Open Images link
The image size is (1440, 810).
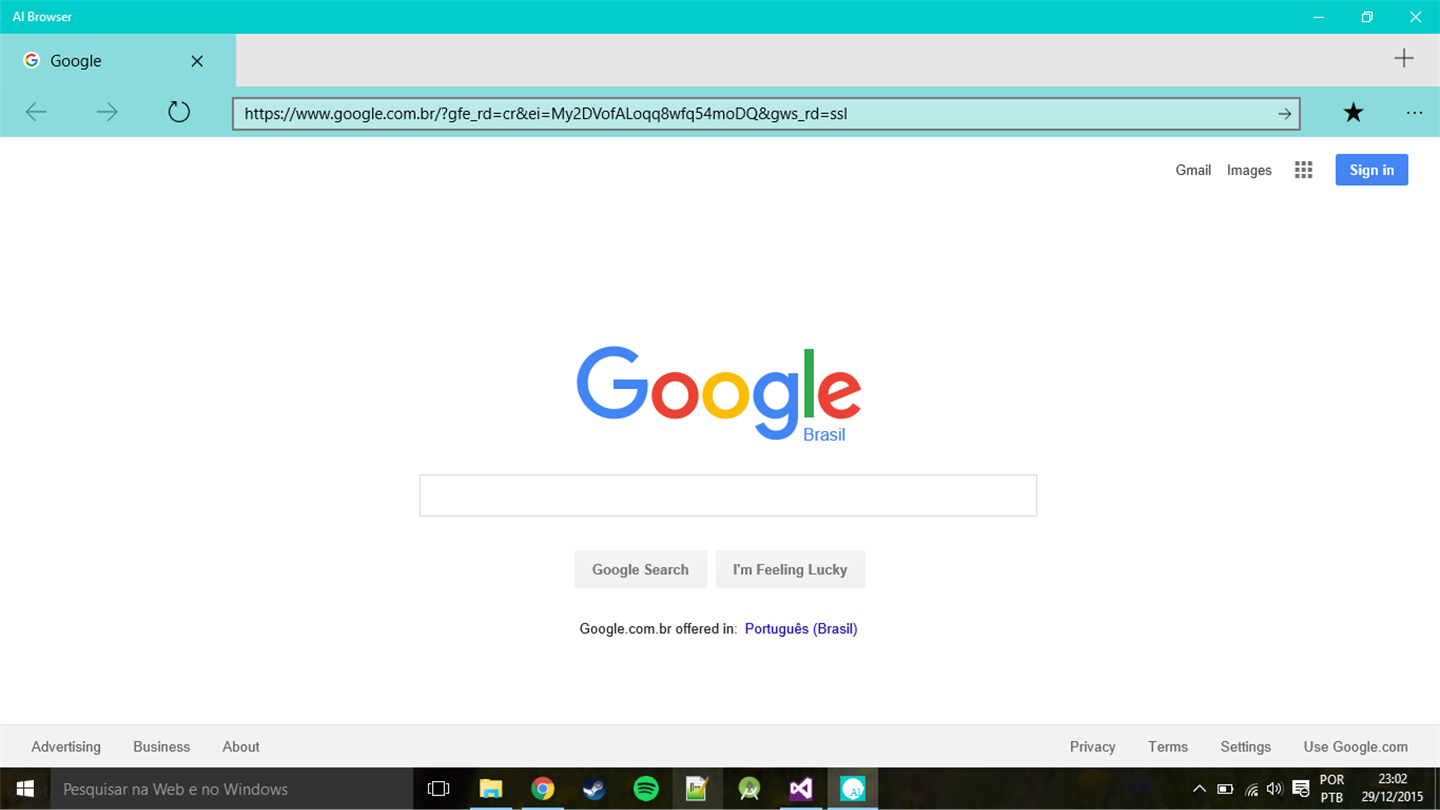point(1249,170)
